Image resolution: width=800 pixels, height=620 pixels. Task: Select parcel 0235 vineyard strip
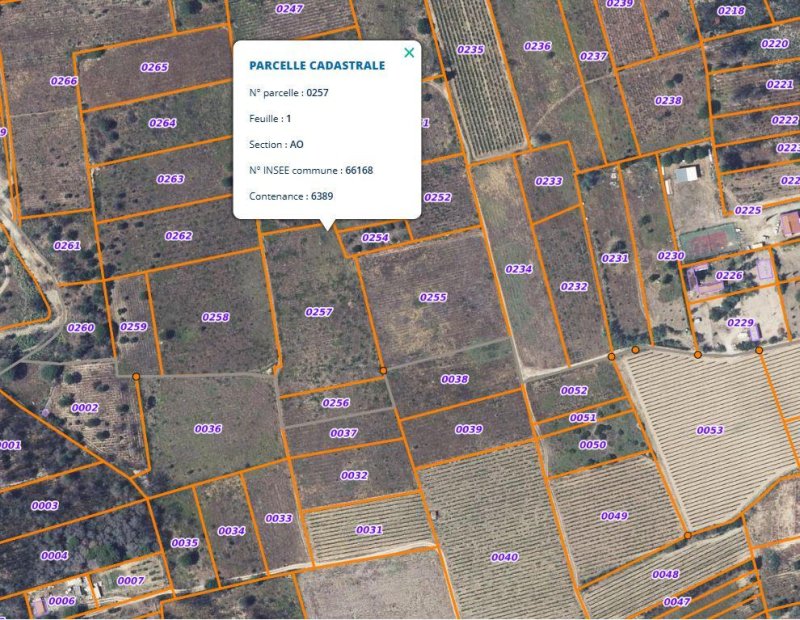(x=470, y=49)
